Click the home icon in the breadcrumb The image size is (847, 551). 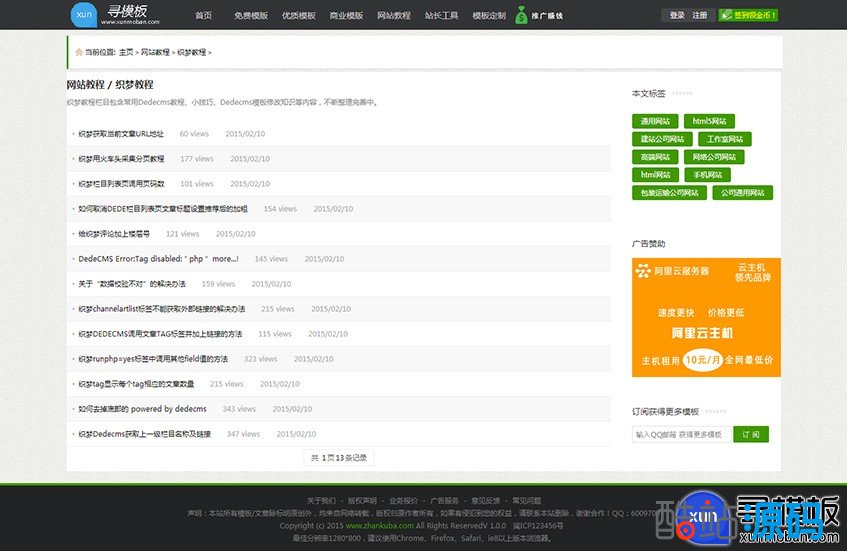coord(77,51)
